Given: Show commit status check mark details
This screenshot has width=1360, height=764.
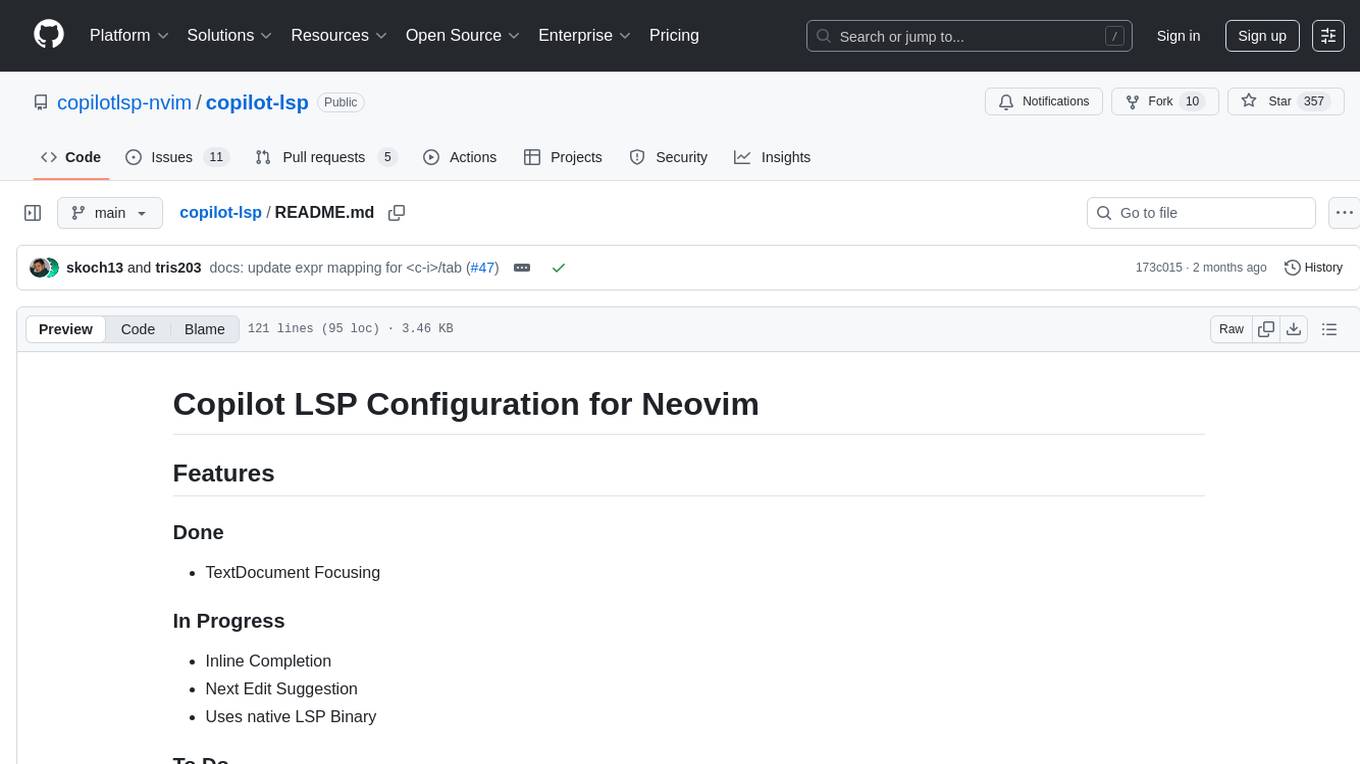Looking at the screenshot, I should pos(559,268).
